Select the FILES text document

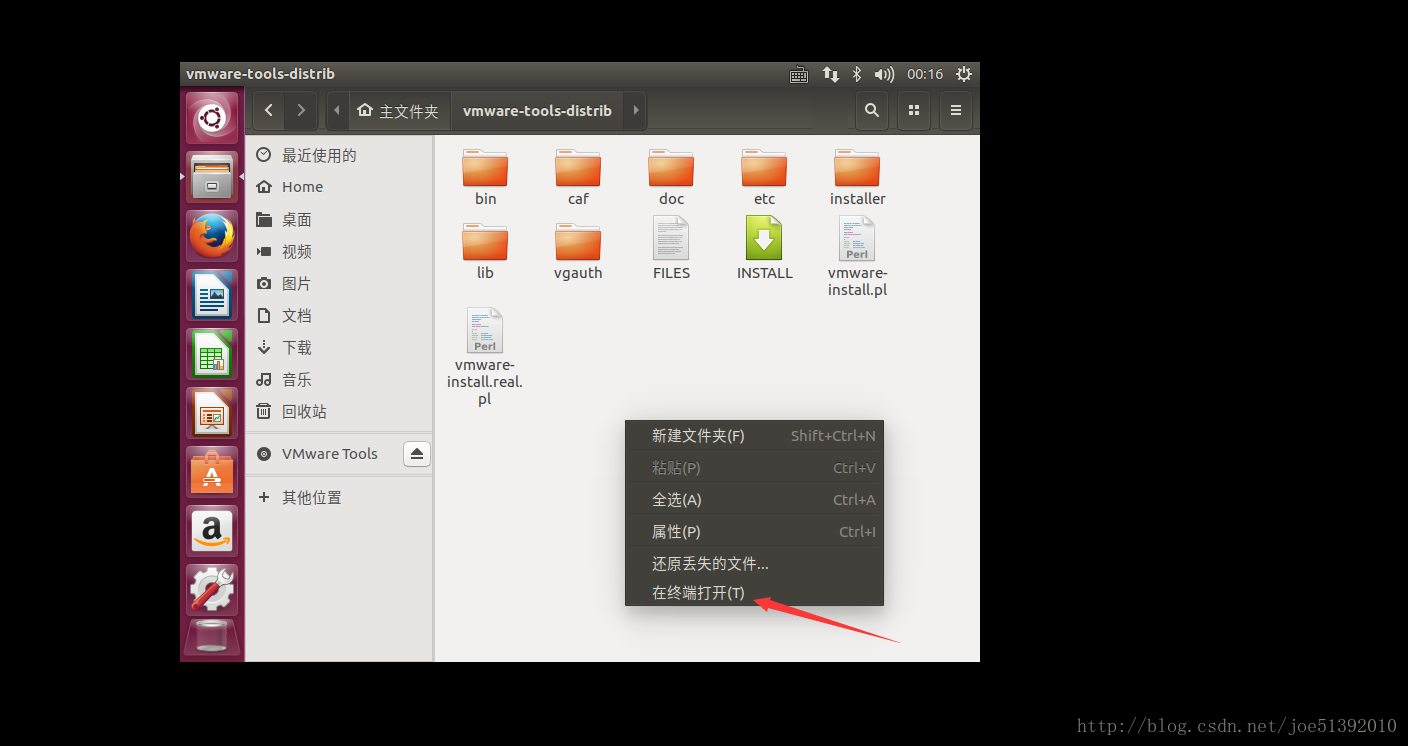click(x=671, y=250)
